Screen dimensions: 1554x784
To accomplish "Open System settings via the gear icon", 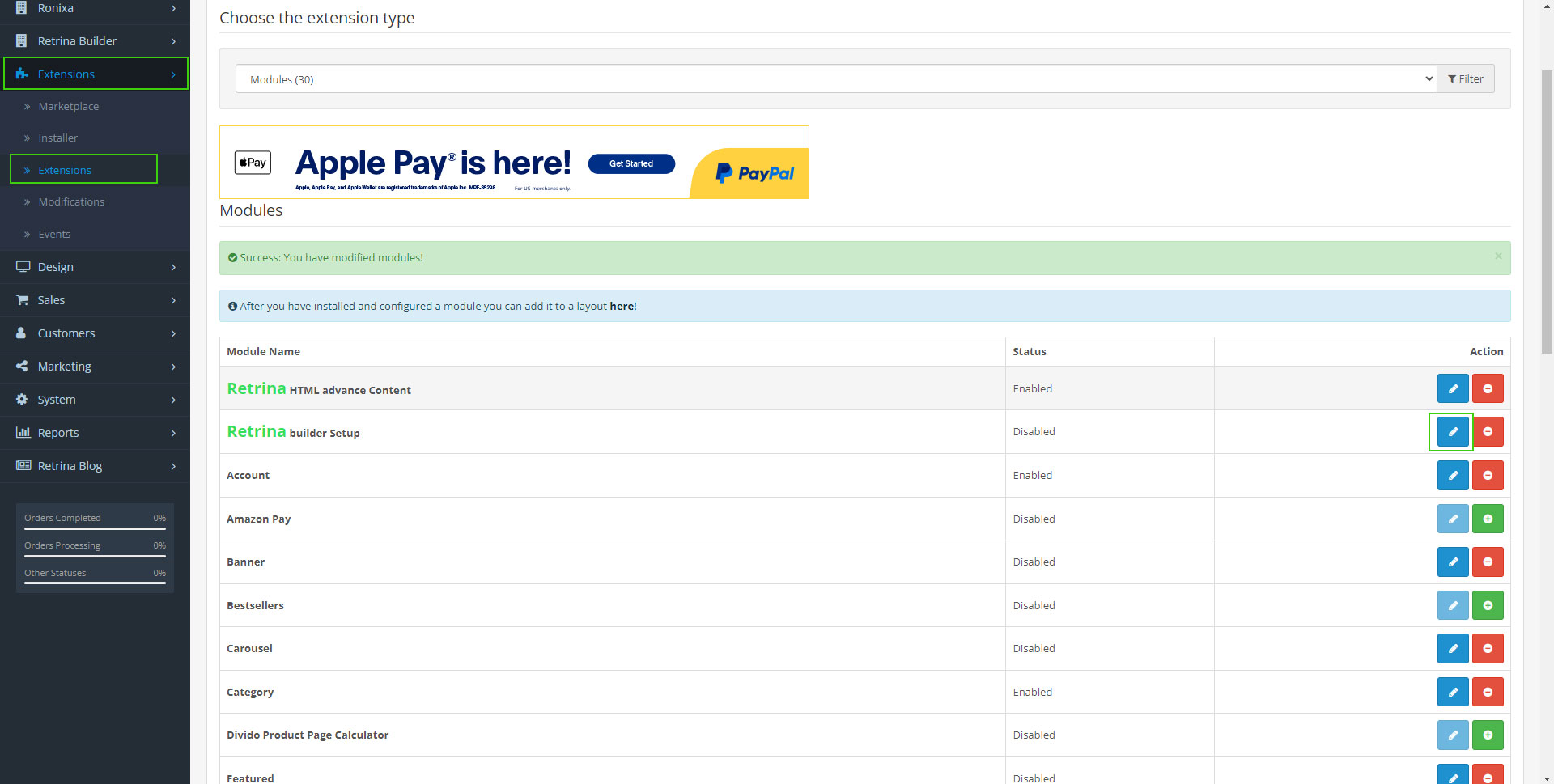I will (22, 399).
